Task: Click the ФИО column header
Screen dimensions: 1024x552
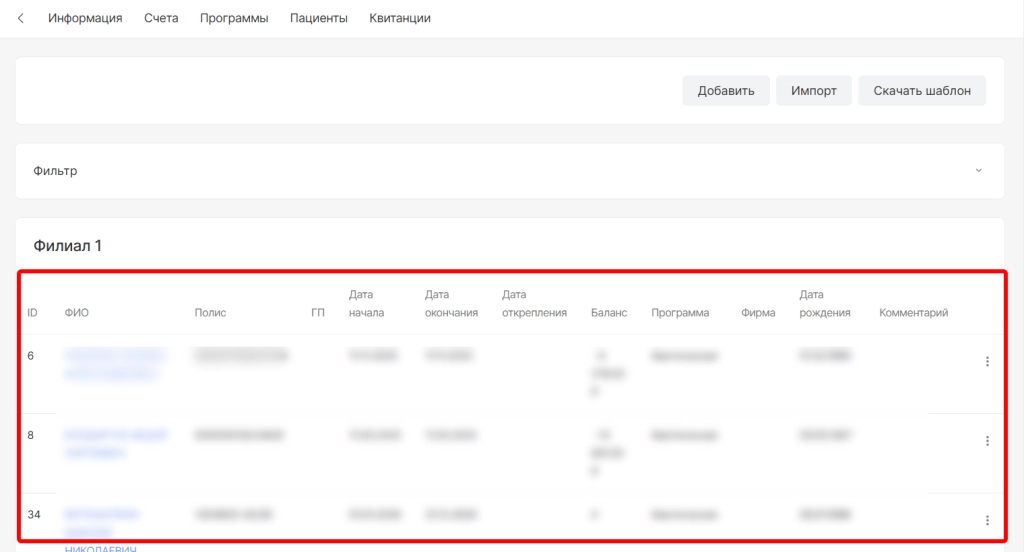Action: pyautogui.click(x=77, y=313)
